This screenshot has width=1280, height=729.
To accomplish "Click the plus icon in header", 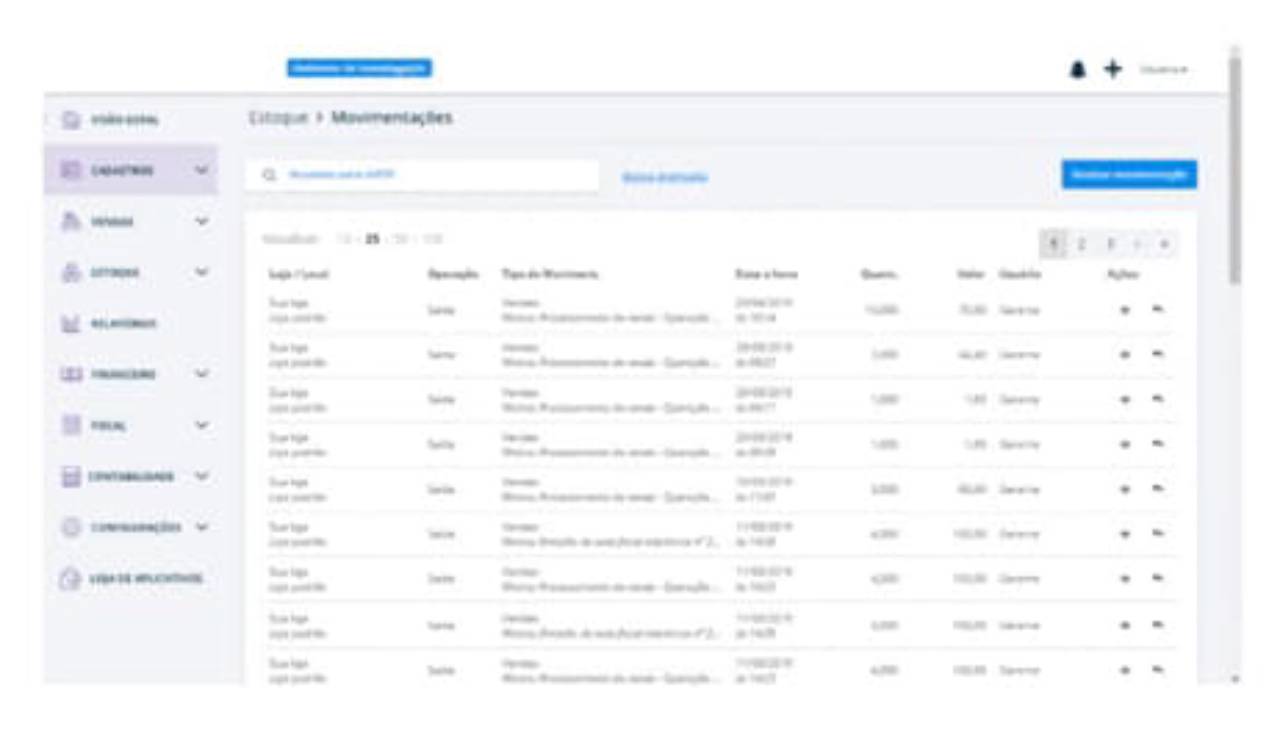I will pos(1113,69).
